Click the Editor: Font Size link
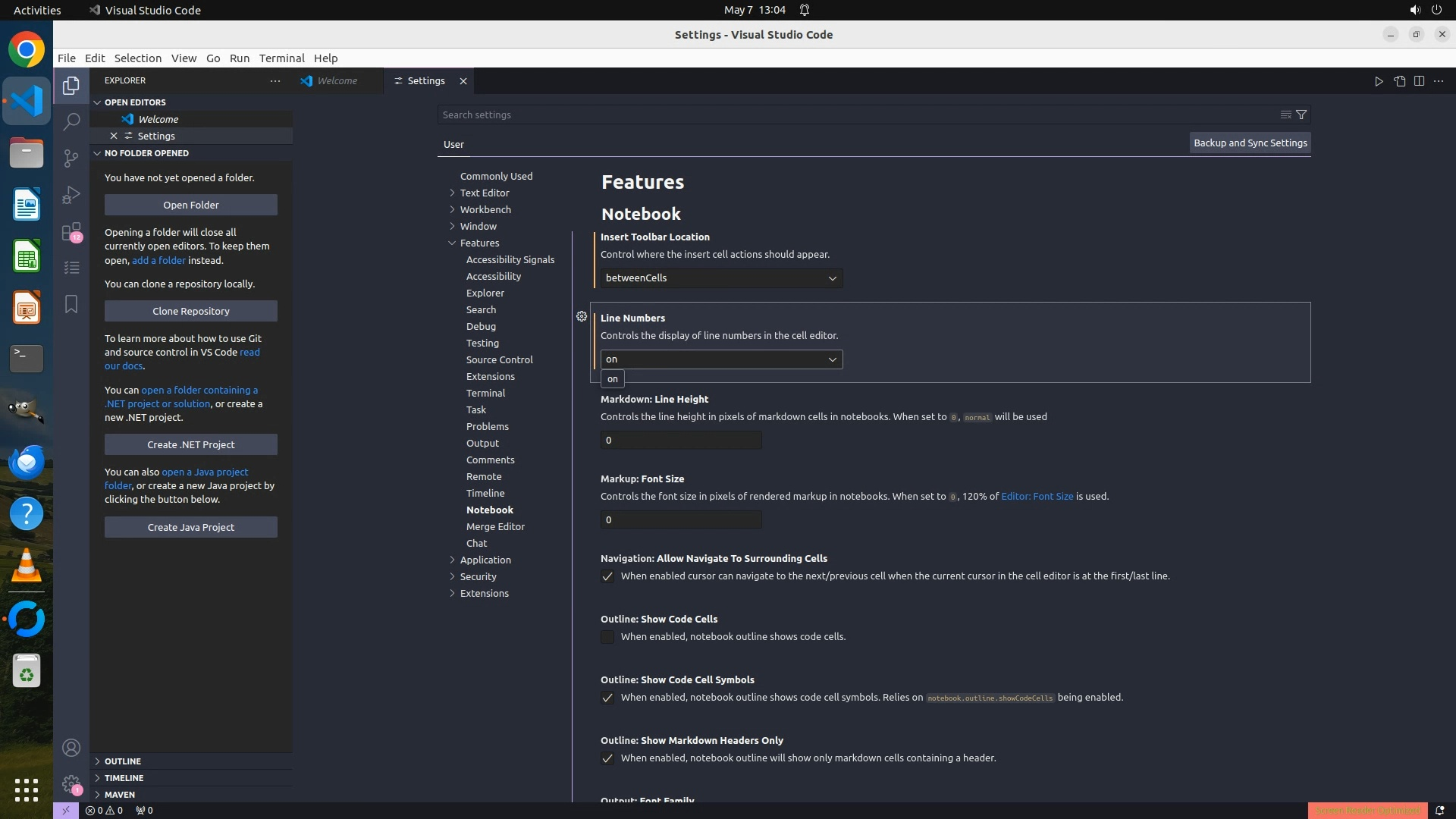 click(x=1037, y=497)
